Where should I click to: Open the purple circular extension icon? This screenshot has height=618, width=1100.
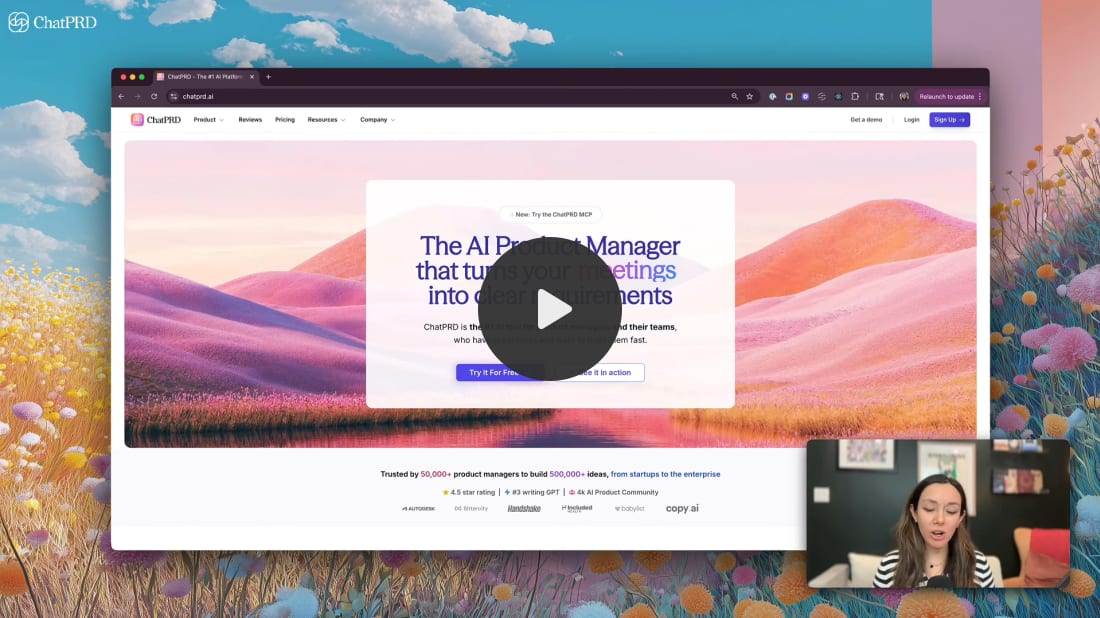click(x=805, y=96)
